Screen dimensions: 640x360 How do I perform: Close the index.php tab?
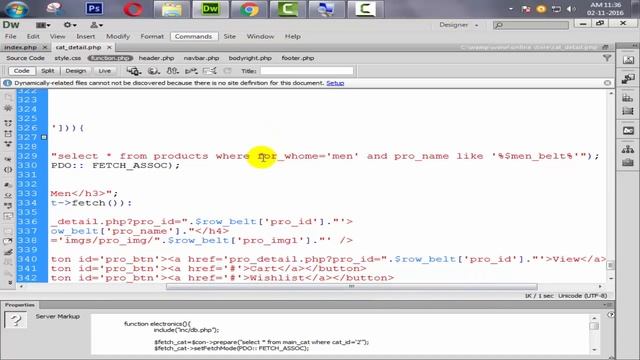[45, 47]
